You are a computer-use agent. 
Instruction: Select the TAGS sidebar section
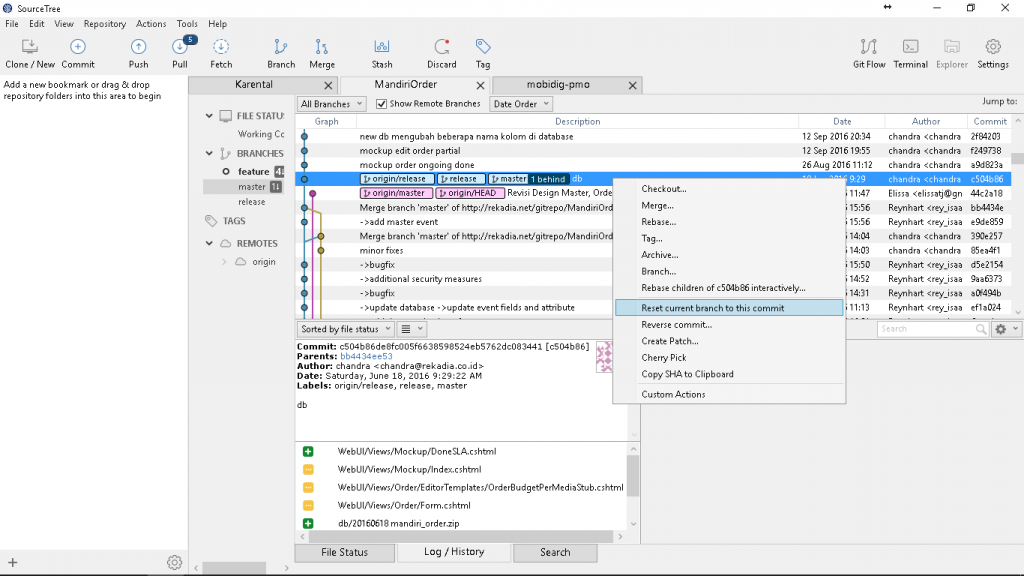[x=234, y=221]
